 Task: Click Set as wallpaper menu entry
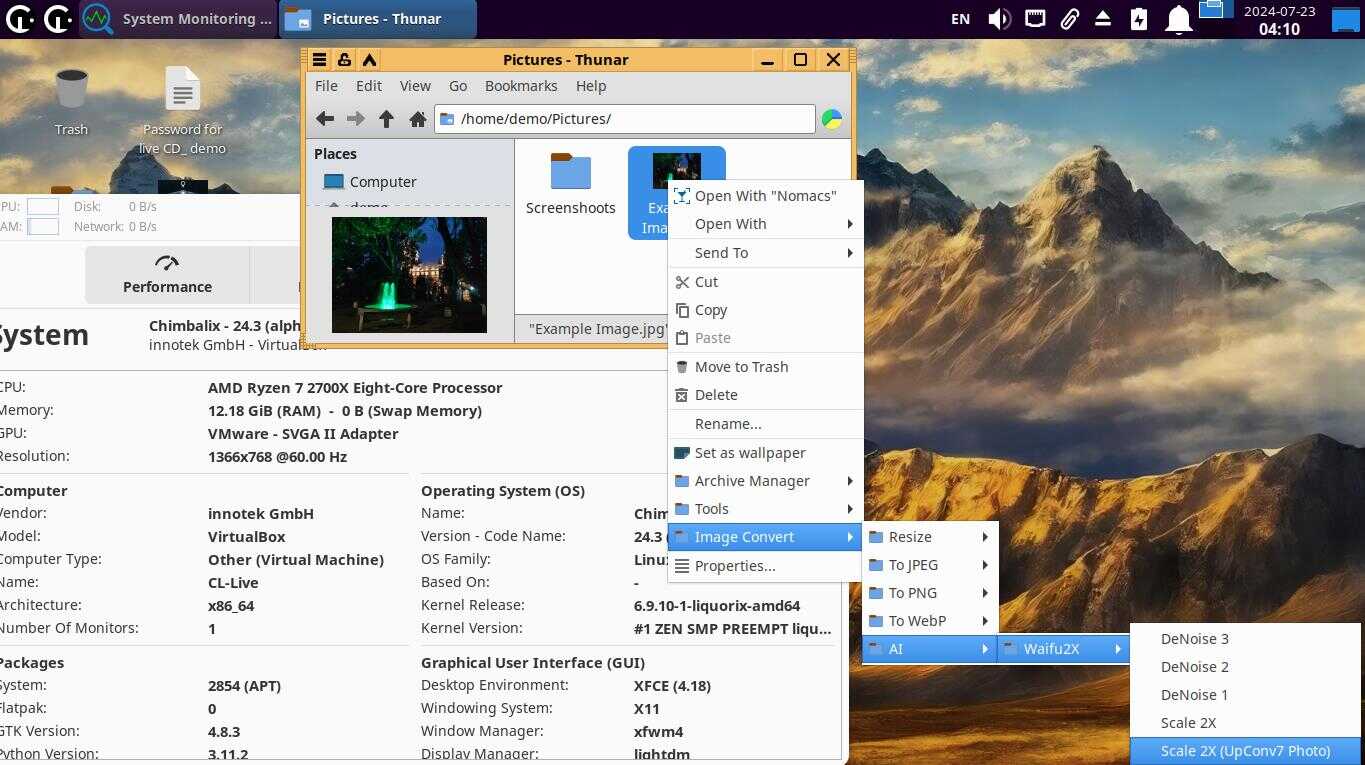coord(750,453)
